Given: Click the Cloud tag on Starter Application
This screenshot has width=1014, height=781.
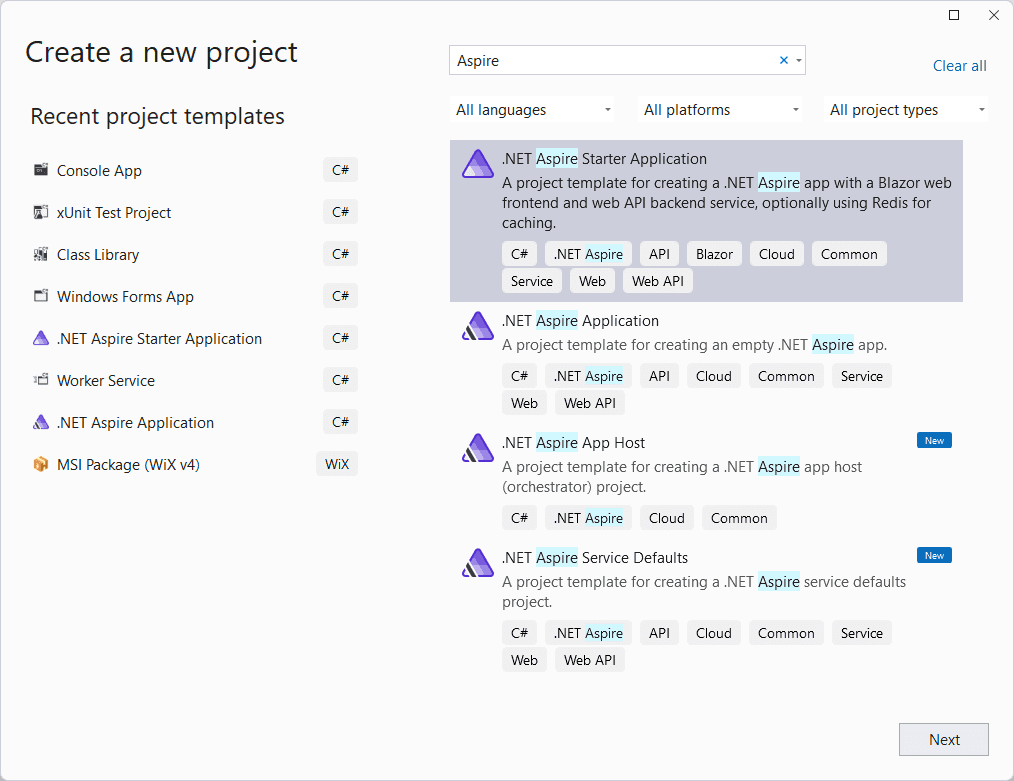Looking at the screenshot, I should [777, 254].
